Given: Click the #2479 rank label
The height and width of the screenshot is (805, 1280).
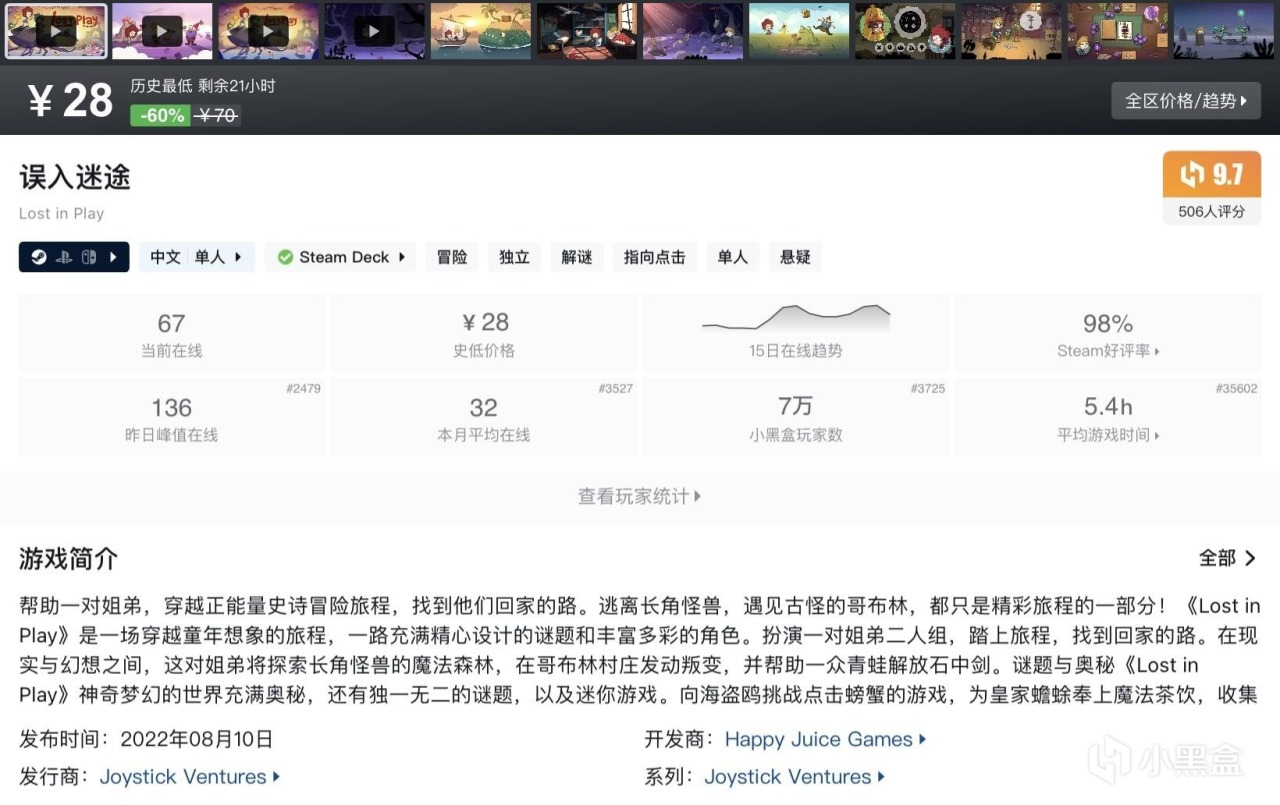Looking at the screenshot, I should click(x=303, y=389).
